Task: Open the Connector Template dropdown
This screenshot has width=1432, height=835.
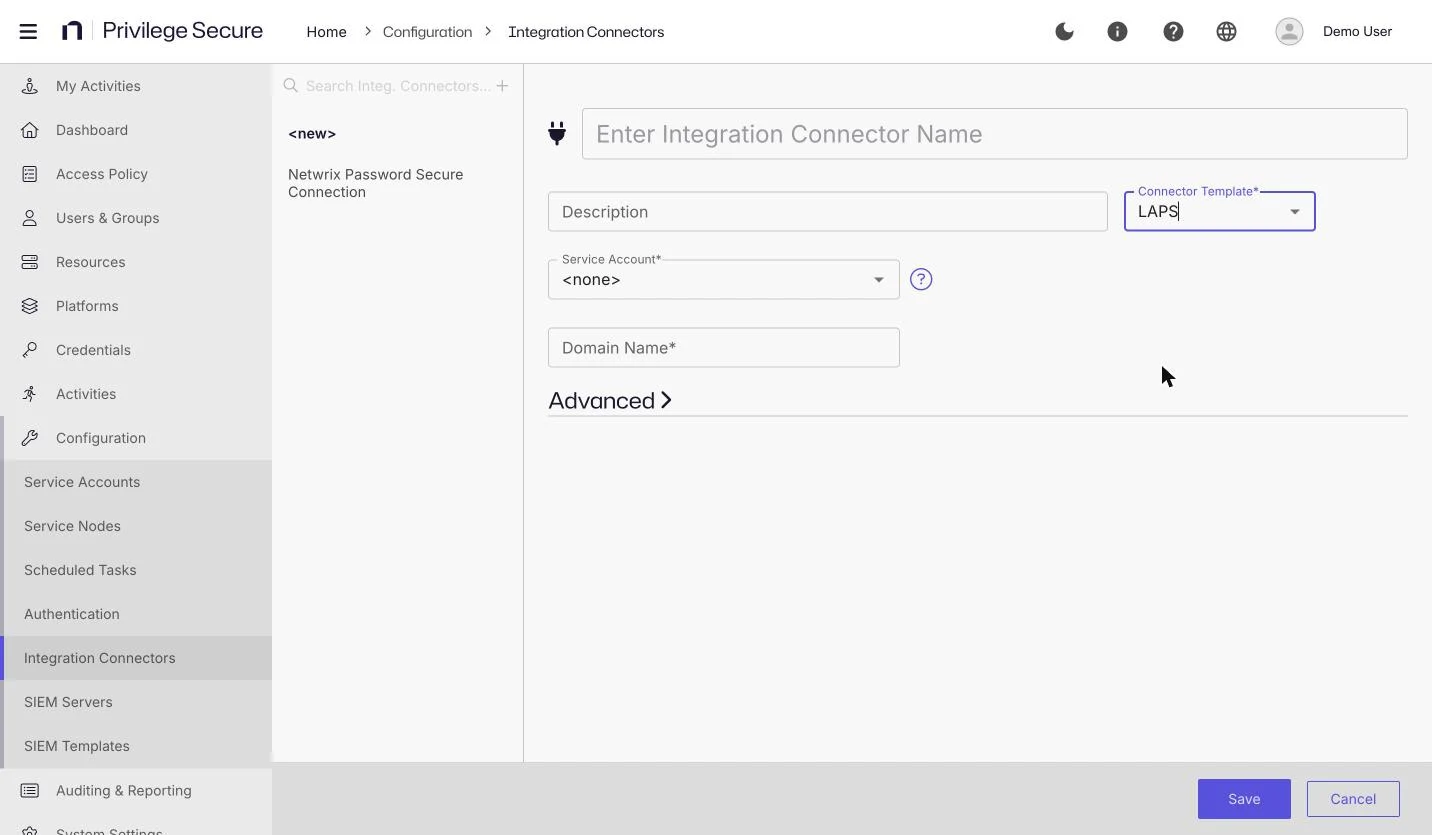Action: (x=1219, y=211)
